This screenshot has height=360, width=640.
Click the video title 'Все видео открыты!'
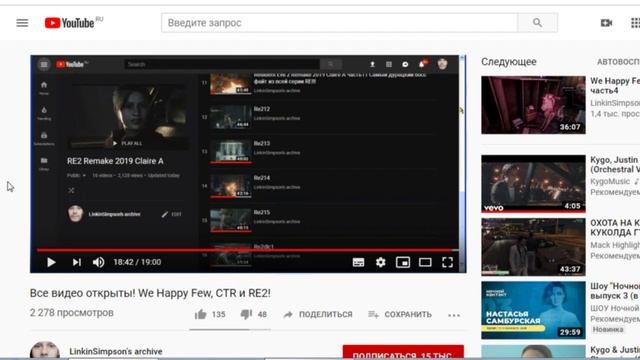click(150, 293)
